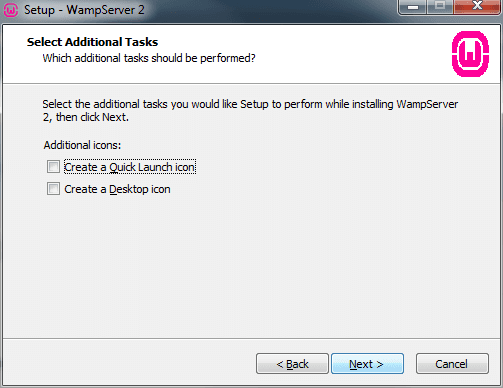Screen dimensions: 503x388
Task: Click the large pink WampServer logo
Action: click(x=470, y=54)
